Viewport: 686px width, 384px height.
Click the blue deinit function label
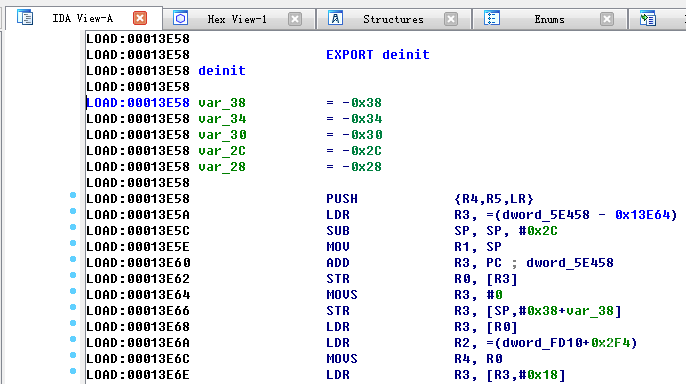[x=222, y=70]
